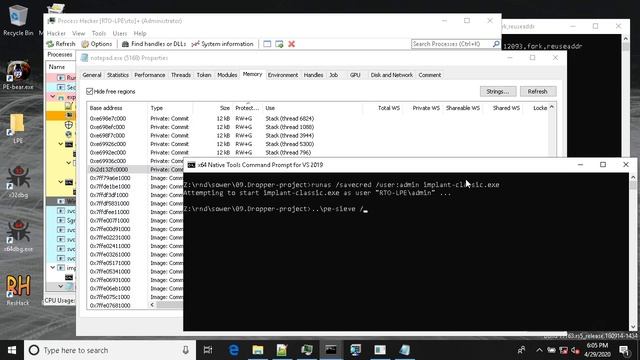Click the People icon in system tray
Viewport: 640px width, 360px height.
coord(521,350)
